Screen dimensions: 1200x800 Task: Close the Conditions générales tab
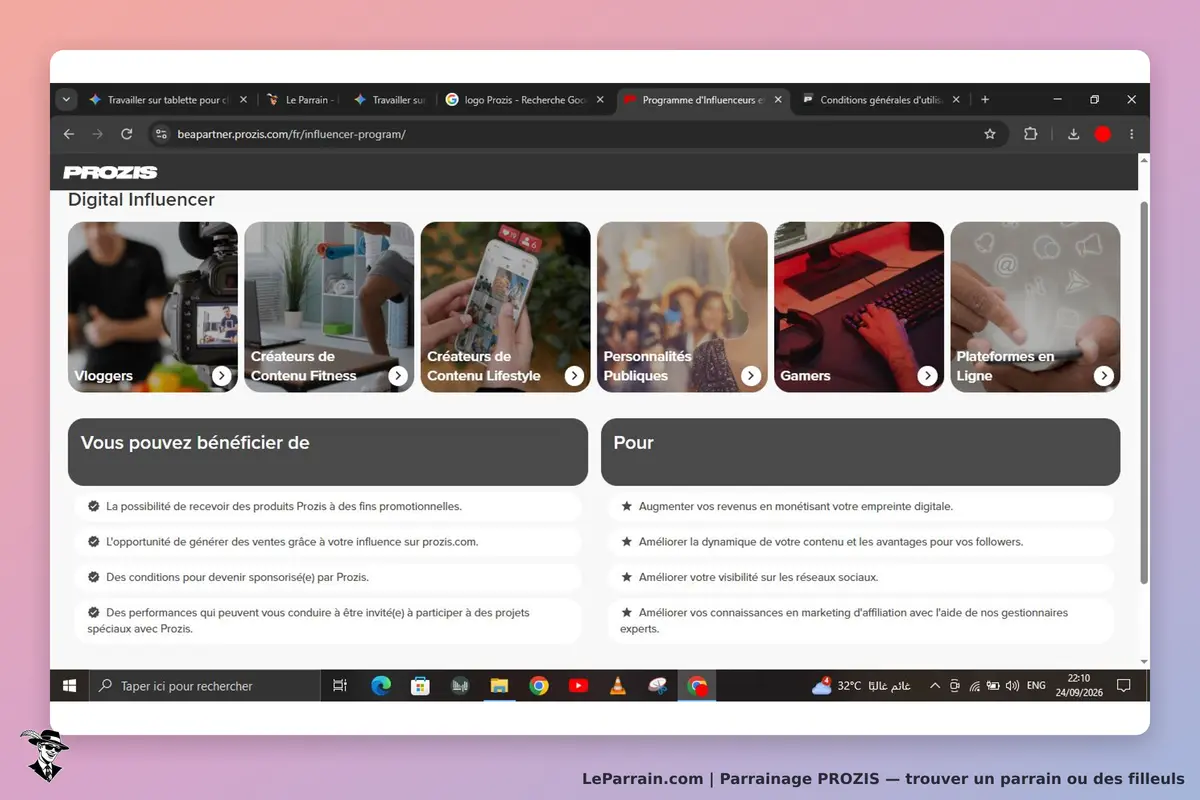pyautogui.click(x=956, y=100)
